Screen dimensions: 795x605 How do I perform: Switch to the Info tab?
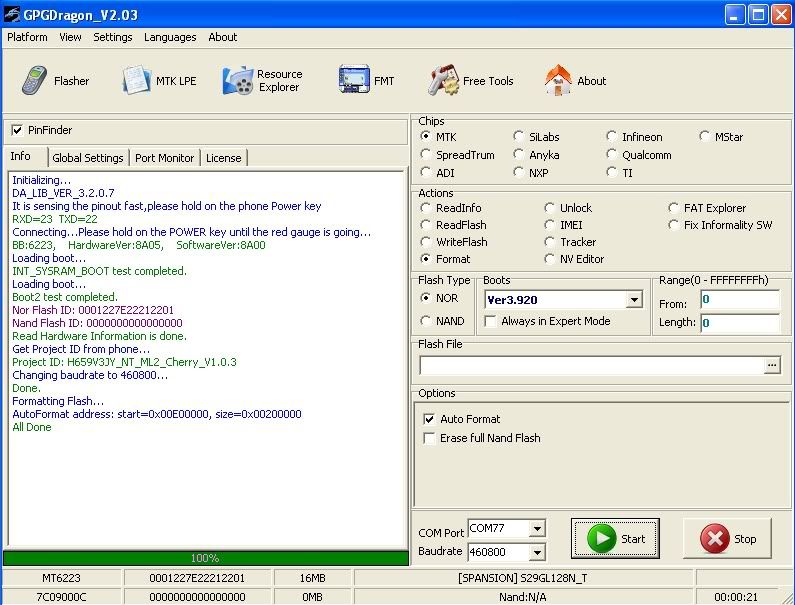[21, 156]
